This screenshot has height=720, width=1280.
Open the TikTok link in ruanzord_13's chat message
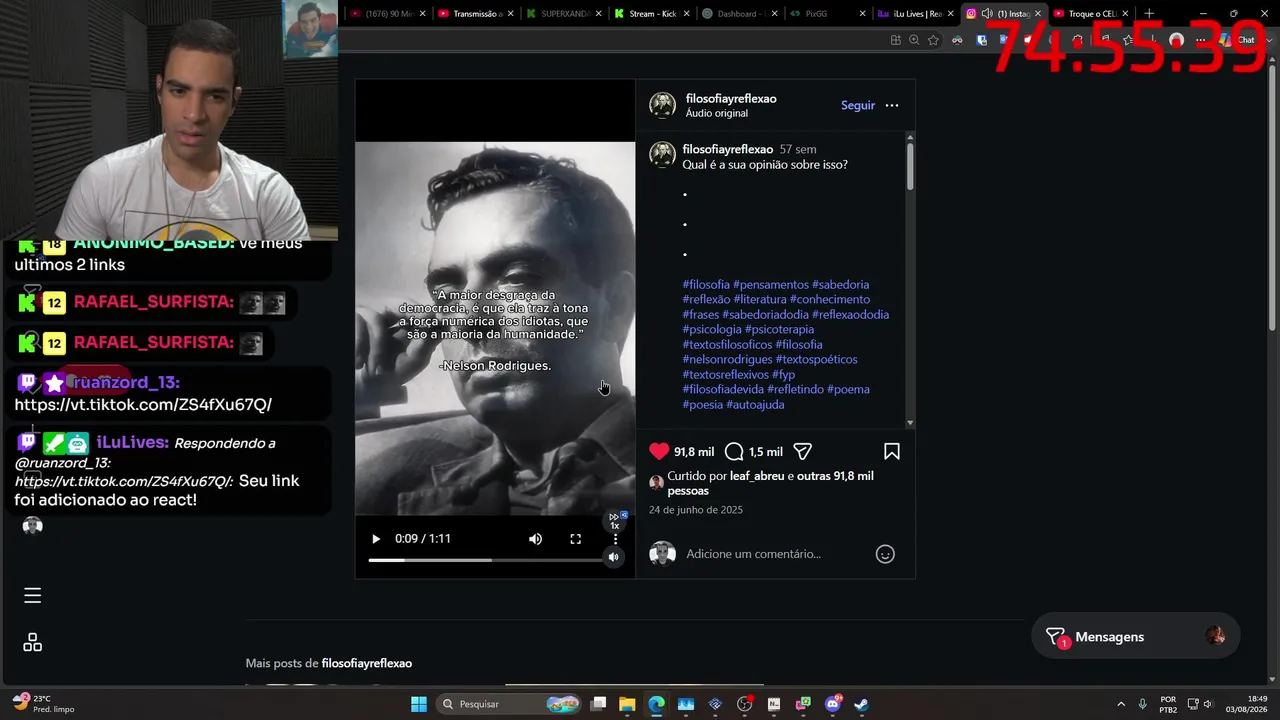click(143, 405)
